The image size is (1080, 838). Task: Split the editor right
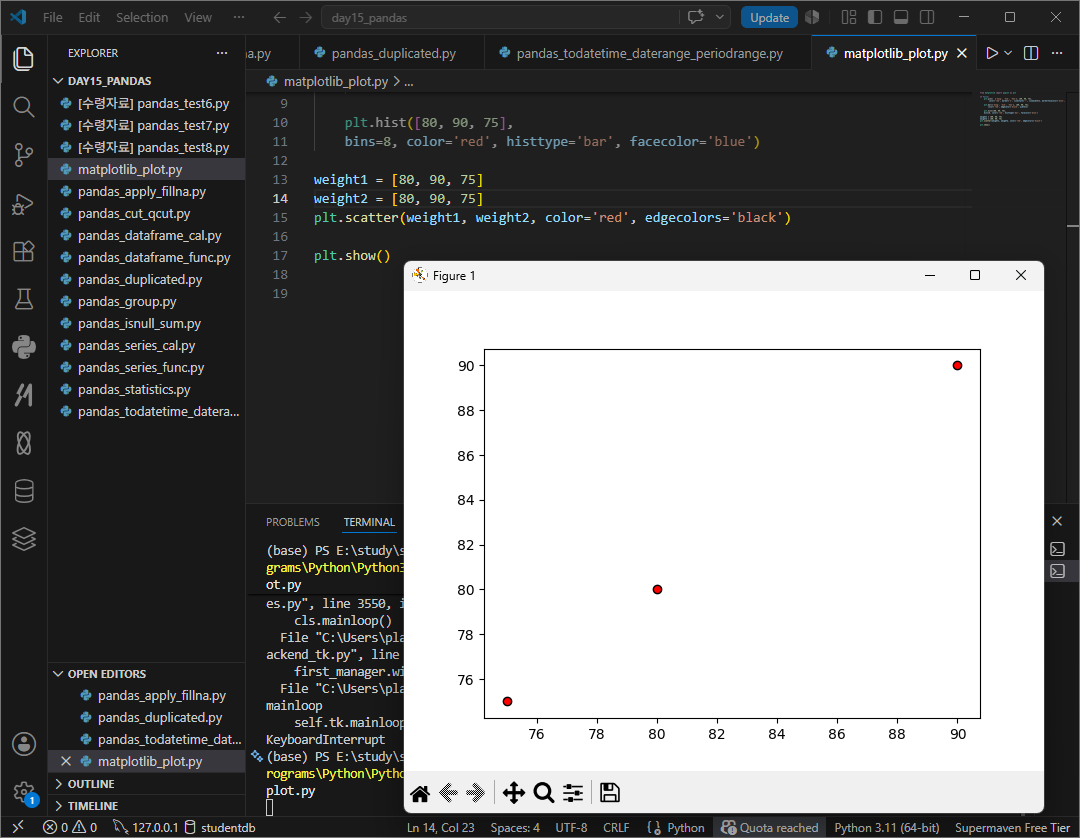click(x=1031, y=53)
